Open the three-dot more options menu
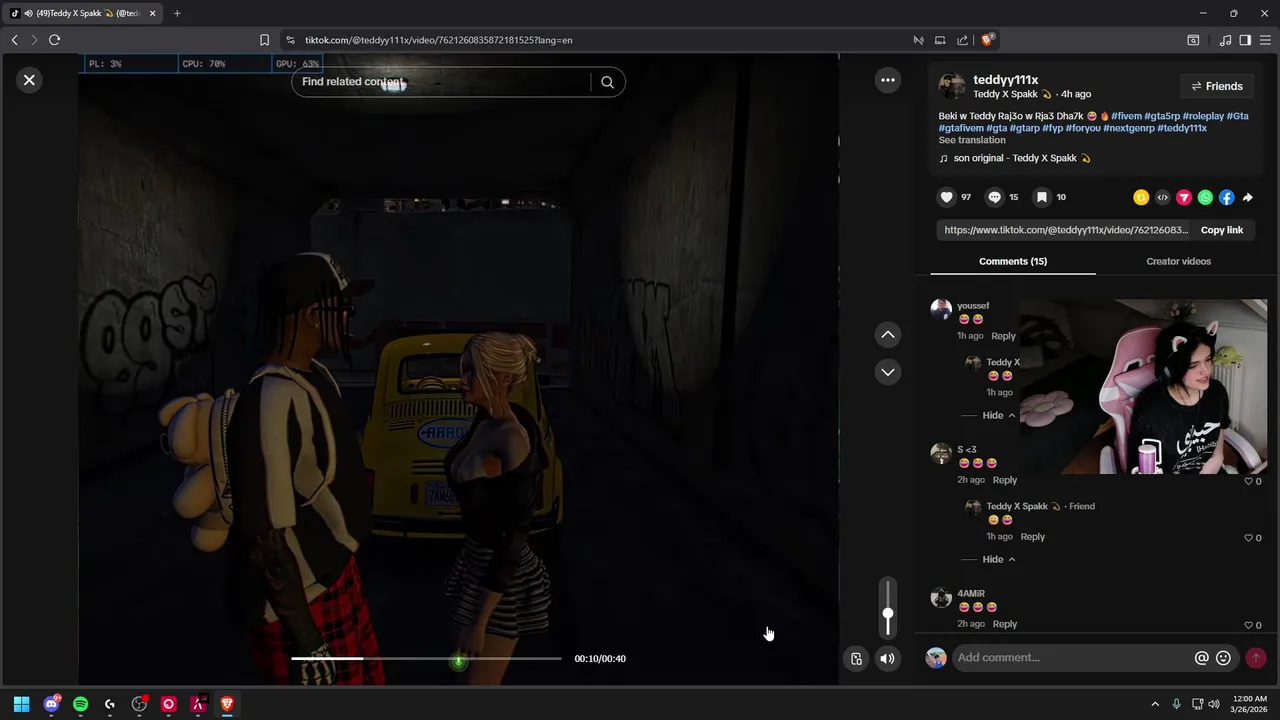The image size is (1280, 720). click(887, 80)
